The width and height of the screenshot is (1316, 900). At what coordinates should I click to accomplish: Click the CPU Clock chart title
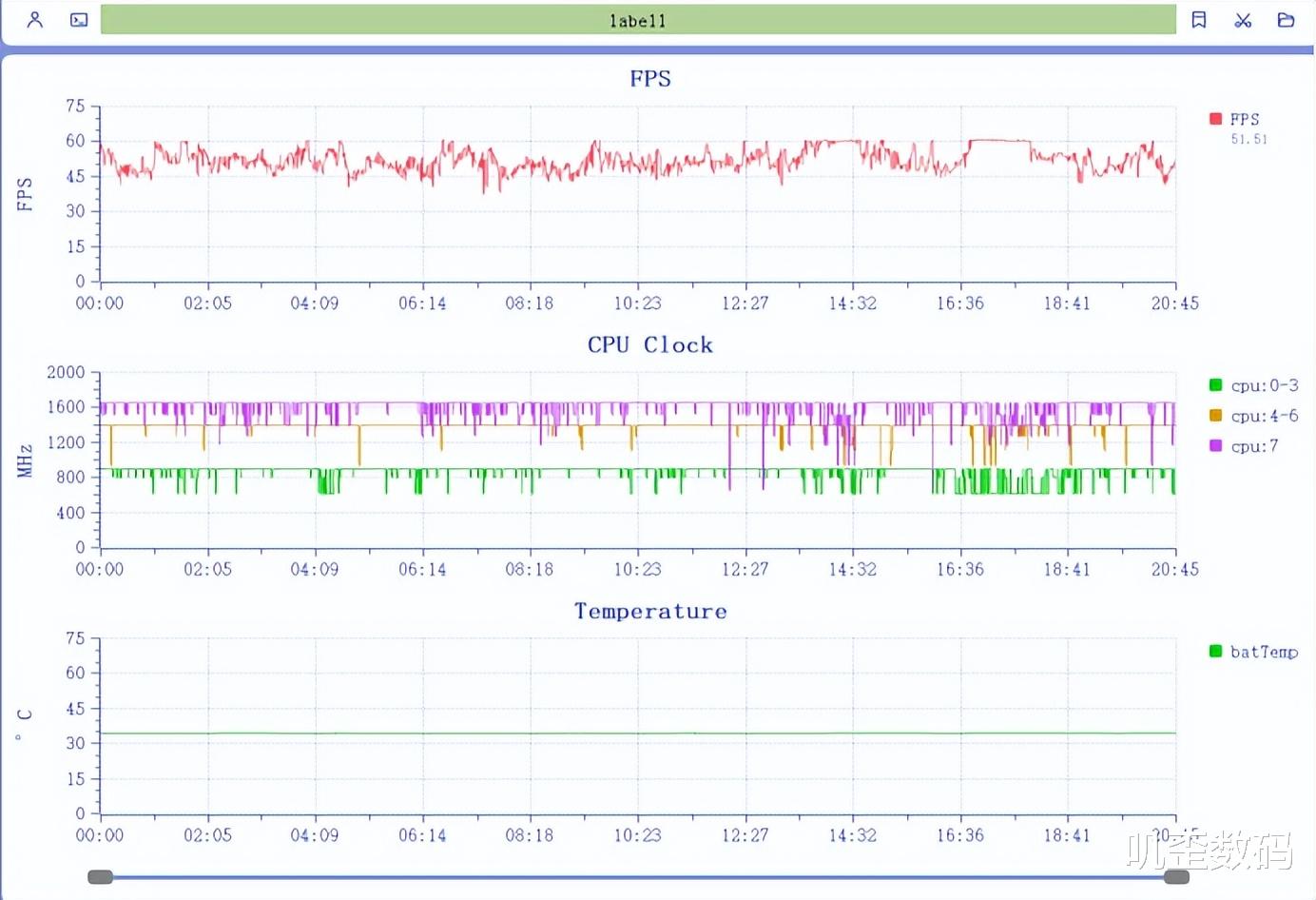(650, 345)
